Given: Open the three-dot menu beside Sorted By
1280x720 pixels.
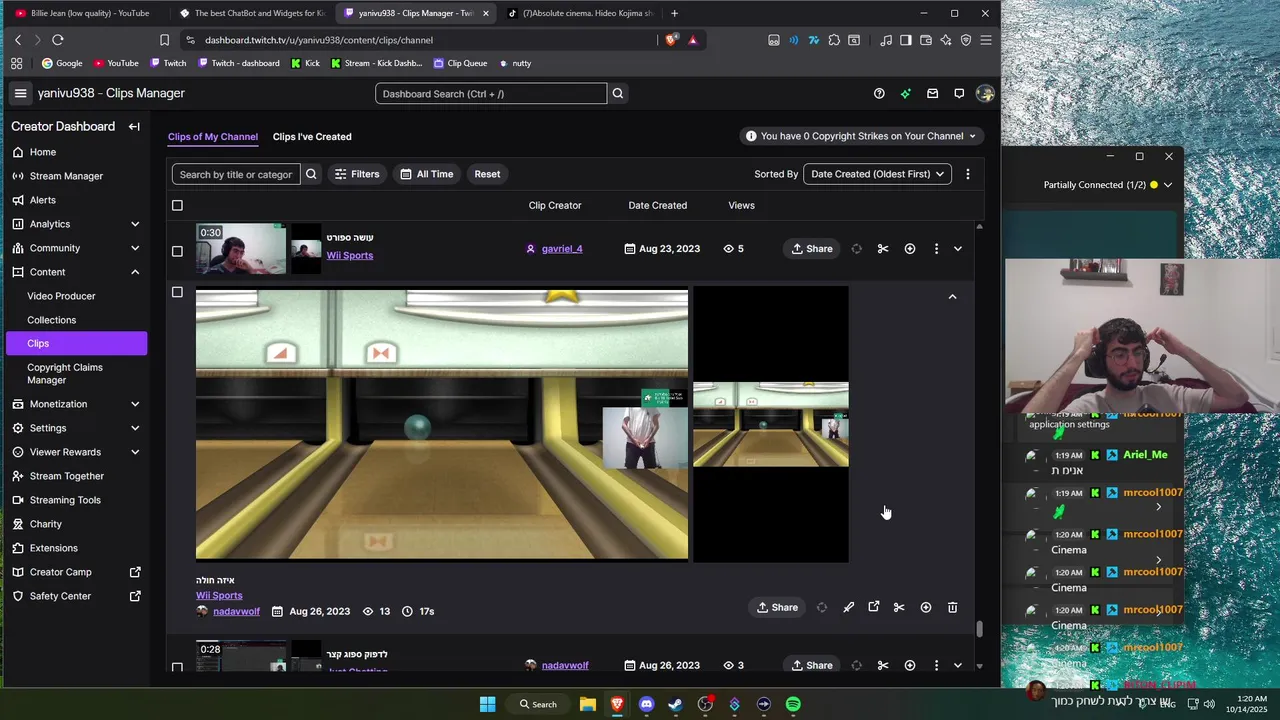Looking at the screenshot, I should coord(967,174).
